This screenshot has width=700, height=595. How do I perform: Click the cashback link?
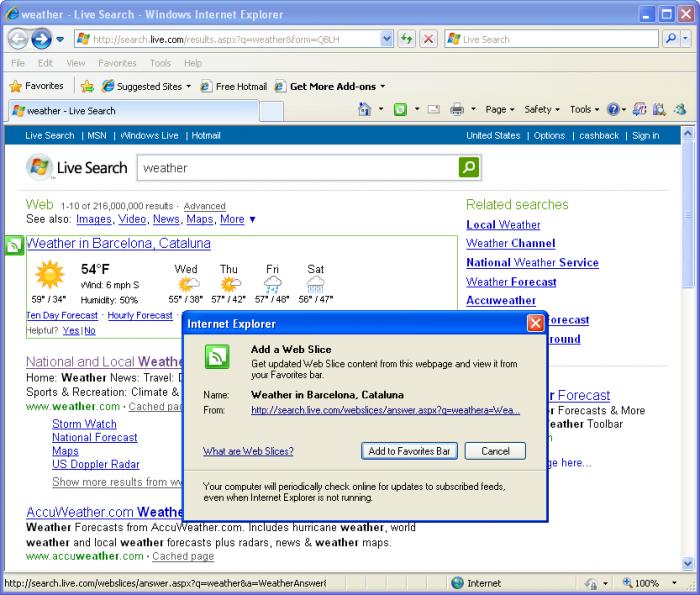pos(599,135)
